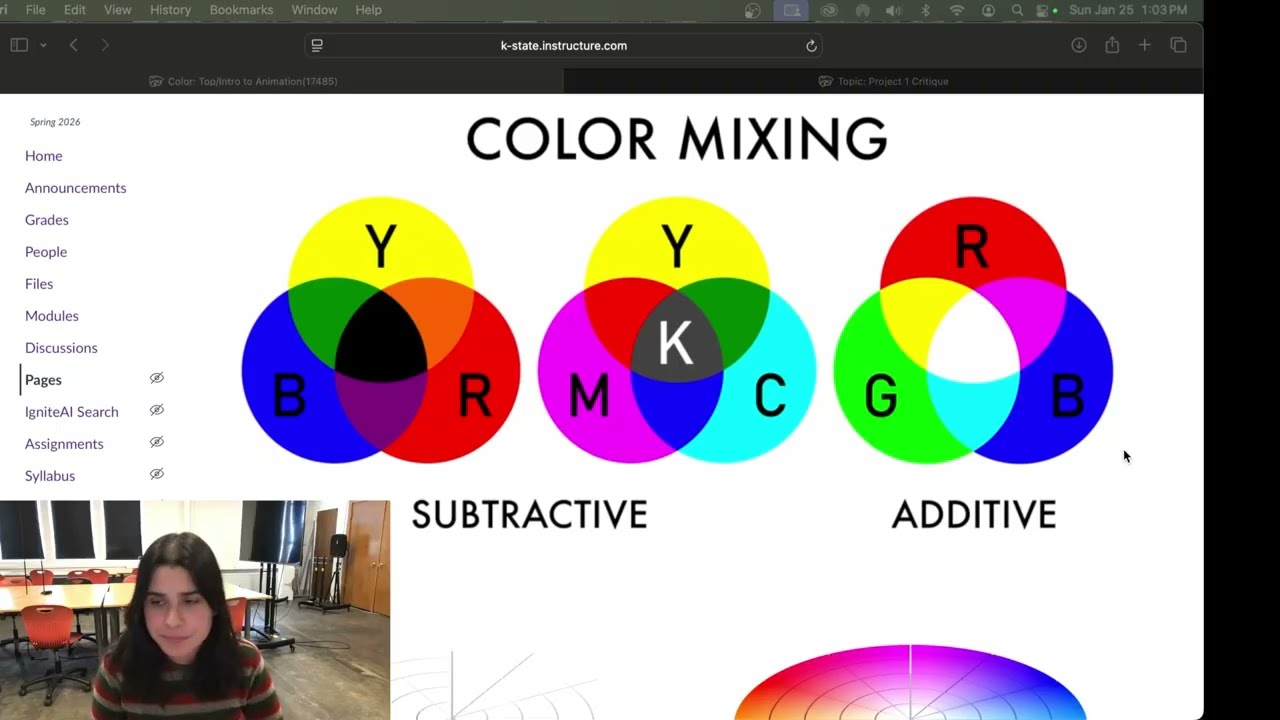Open the Syllabus link
1280x720 pixels.
[x=50, y=476]
